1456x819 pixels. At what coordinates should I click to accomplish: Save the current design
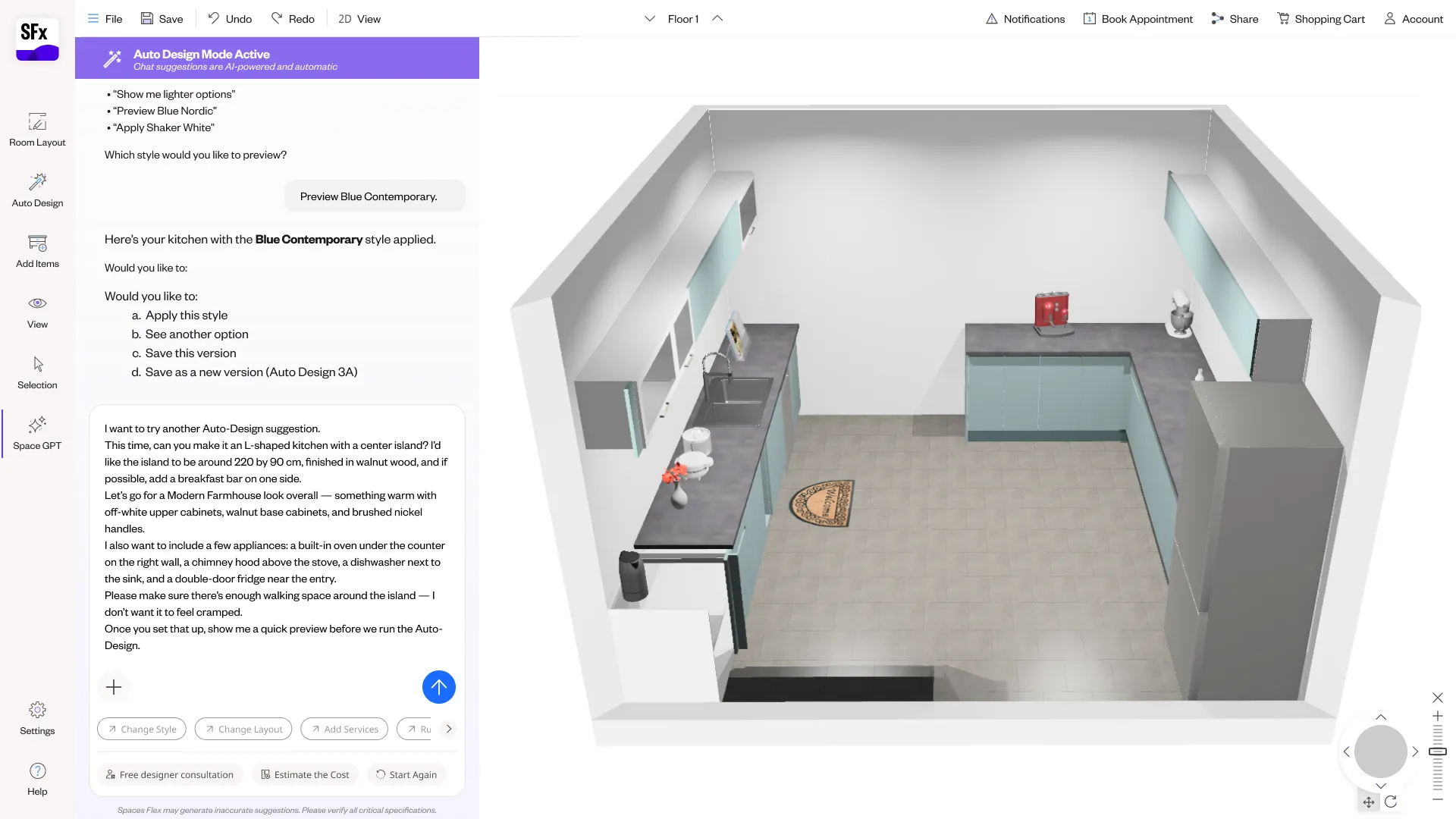pos(162,19)
